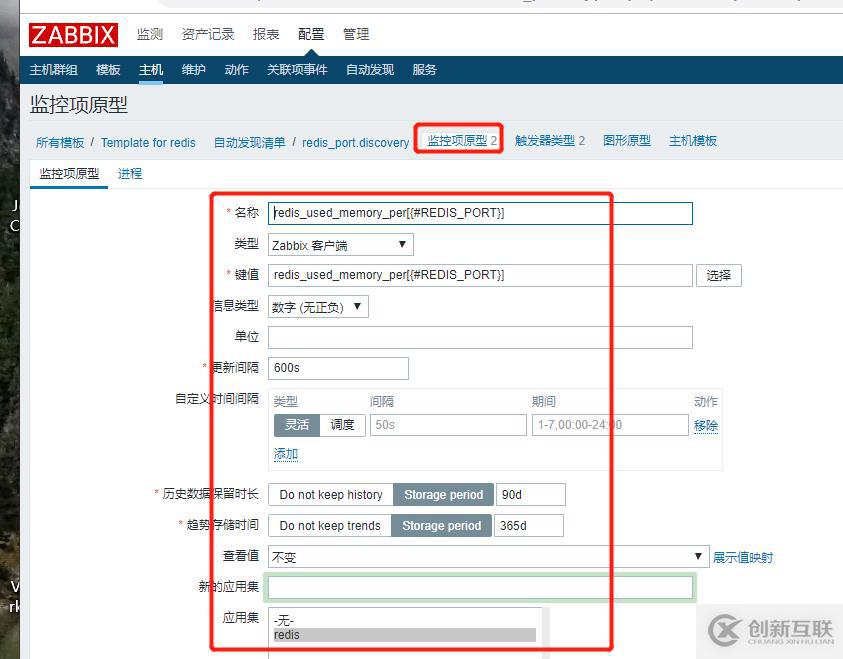Open 图形原型 link
The height and width of the screenshot is (659, 843).
[x=627, y=141]
